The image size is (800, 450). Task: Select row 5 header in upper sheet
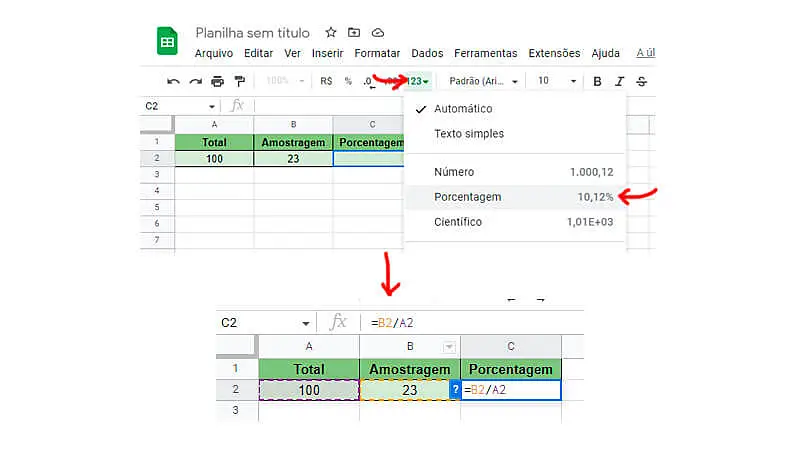pos(157,207)
